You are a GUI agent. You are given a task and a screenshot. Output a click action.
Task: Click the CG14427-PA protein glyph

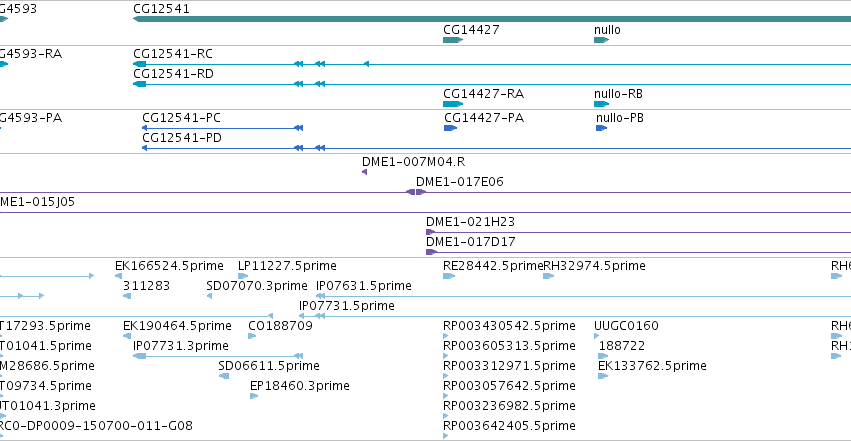pos(450,128)
